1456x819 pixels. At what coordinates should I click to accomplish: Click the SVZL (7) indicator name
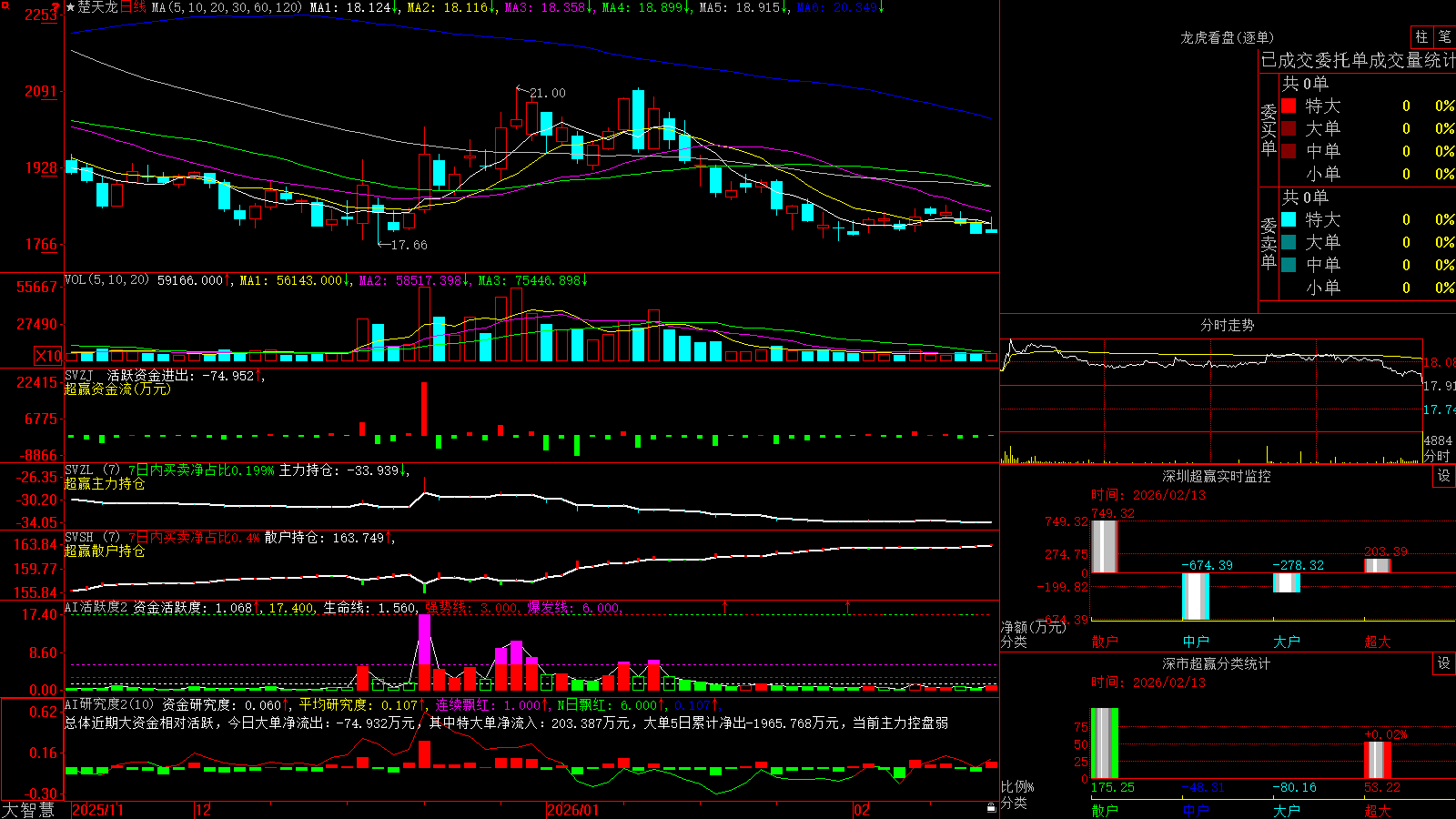[x=92, y=470]
